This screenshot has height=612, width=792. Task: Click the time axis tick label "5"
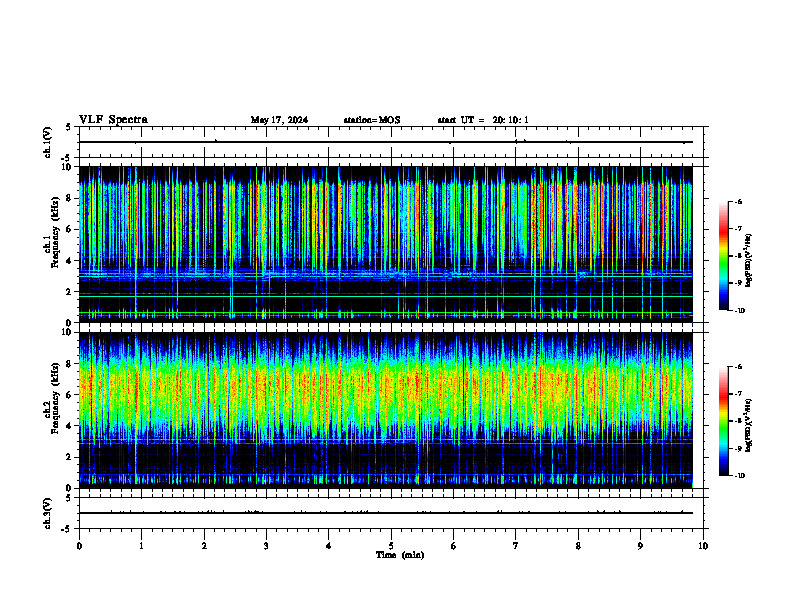[x=391, y=546]
